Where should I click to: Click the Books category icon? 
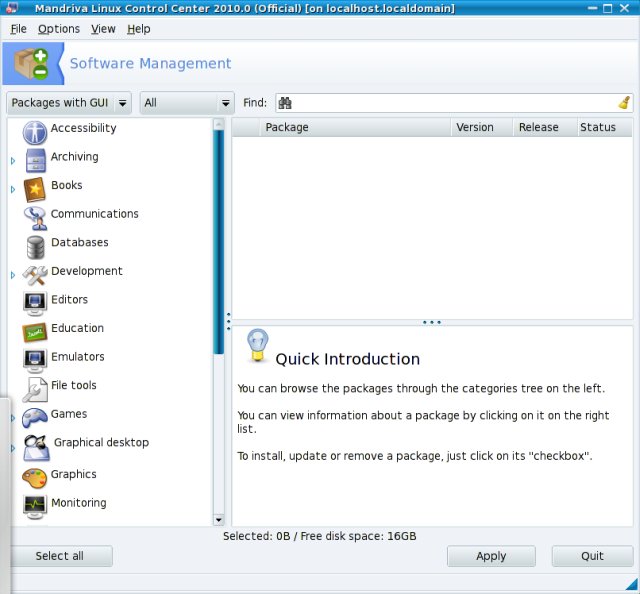click(35, 189)
